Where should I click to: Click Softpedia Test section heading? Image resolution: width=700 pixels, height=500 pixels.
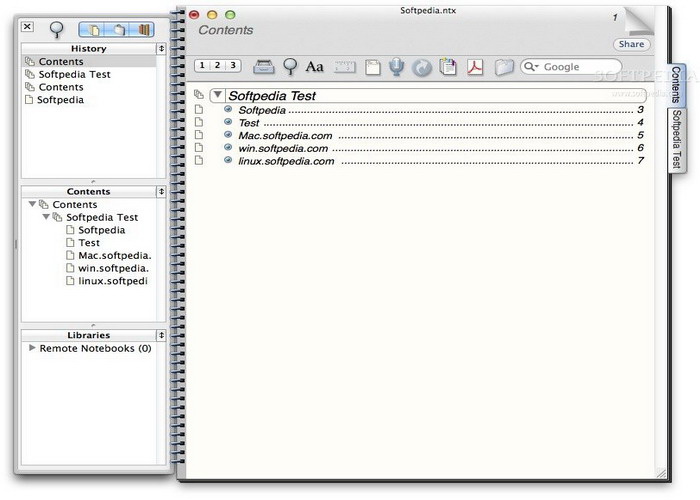[272, 96]
